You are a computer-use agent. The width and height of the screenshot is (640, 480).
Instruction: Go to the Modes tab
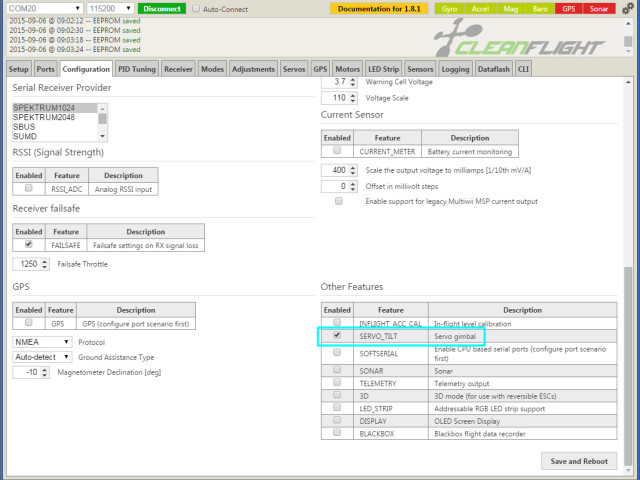212,69
